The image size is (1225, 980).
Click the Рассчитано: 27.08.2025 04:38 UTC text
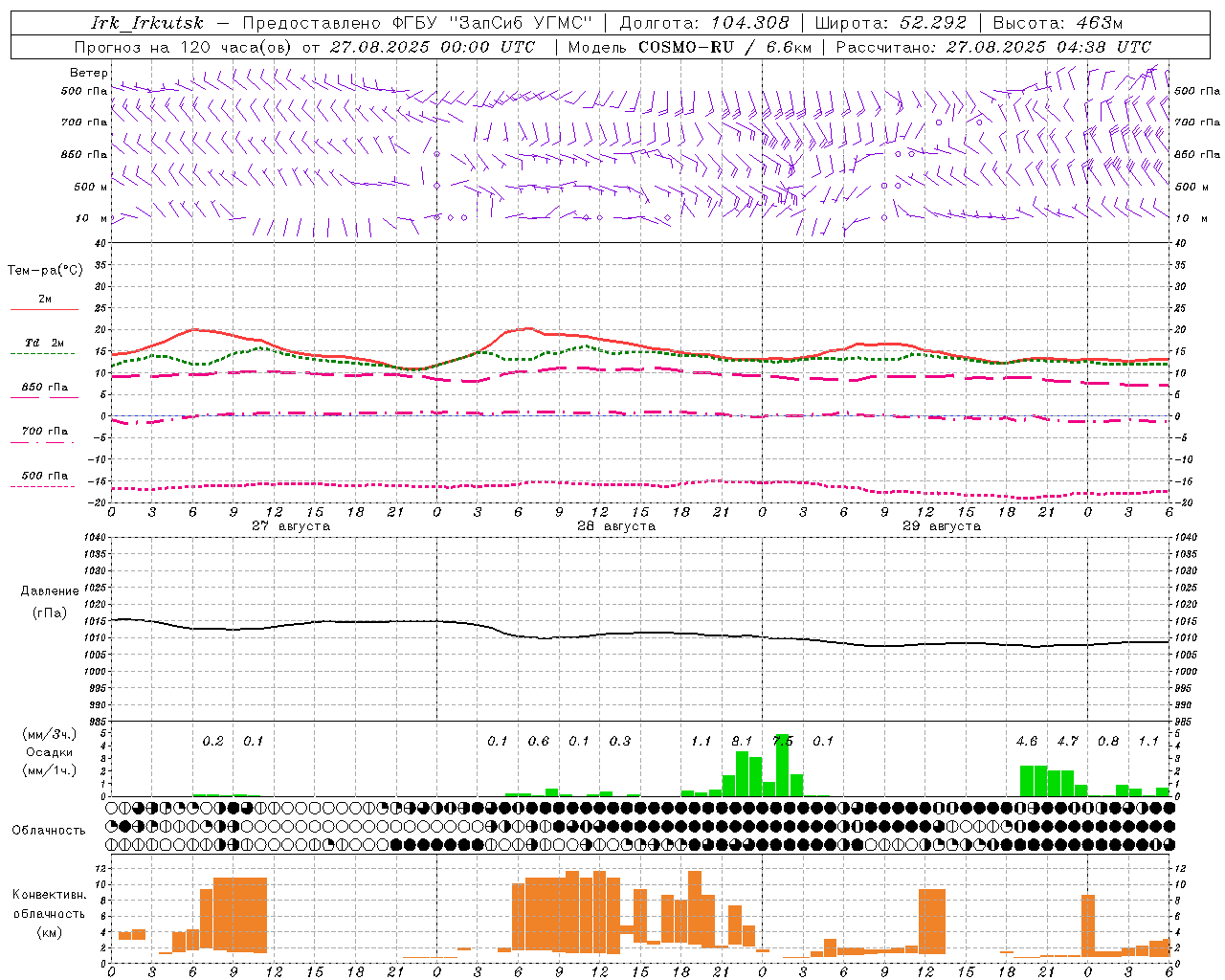coord(993,47)
